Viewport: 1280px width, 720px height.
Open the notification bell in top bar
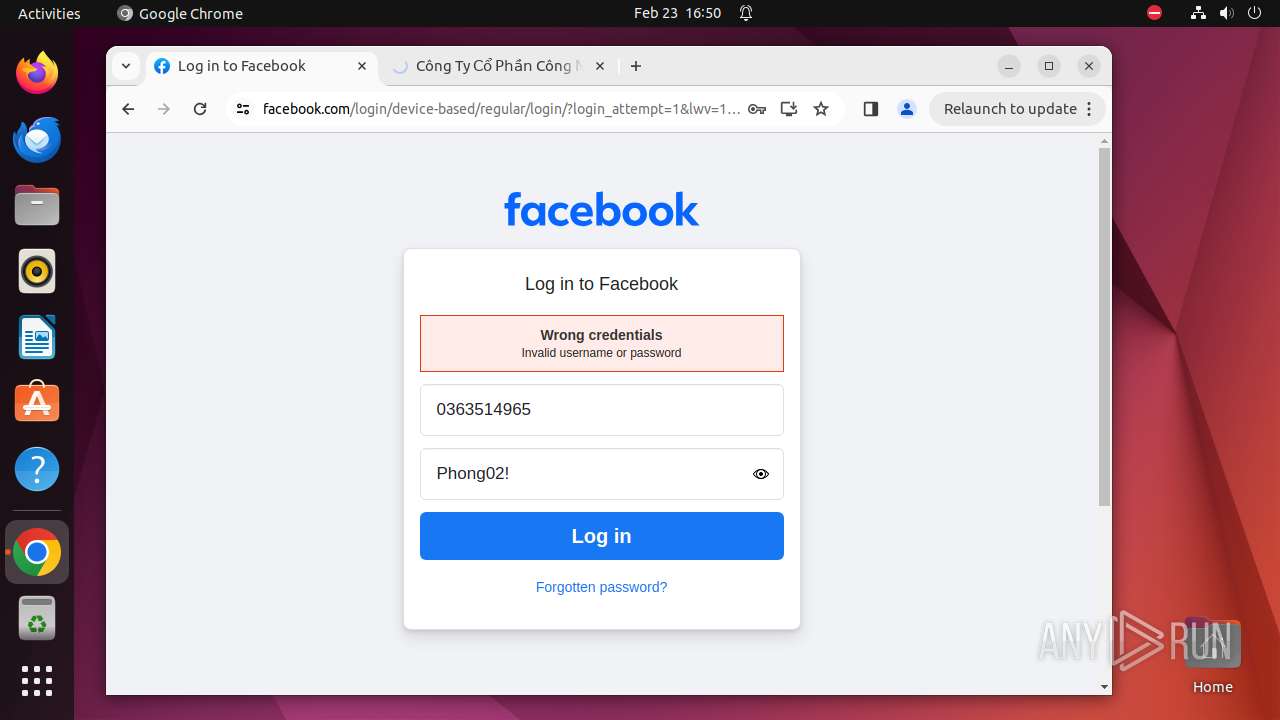tap(746, 13)
